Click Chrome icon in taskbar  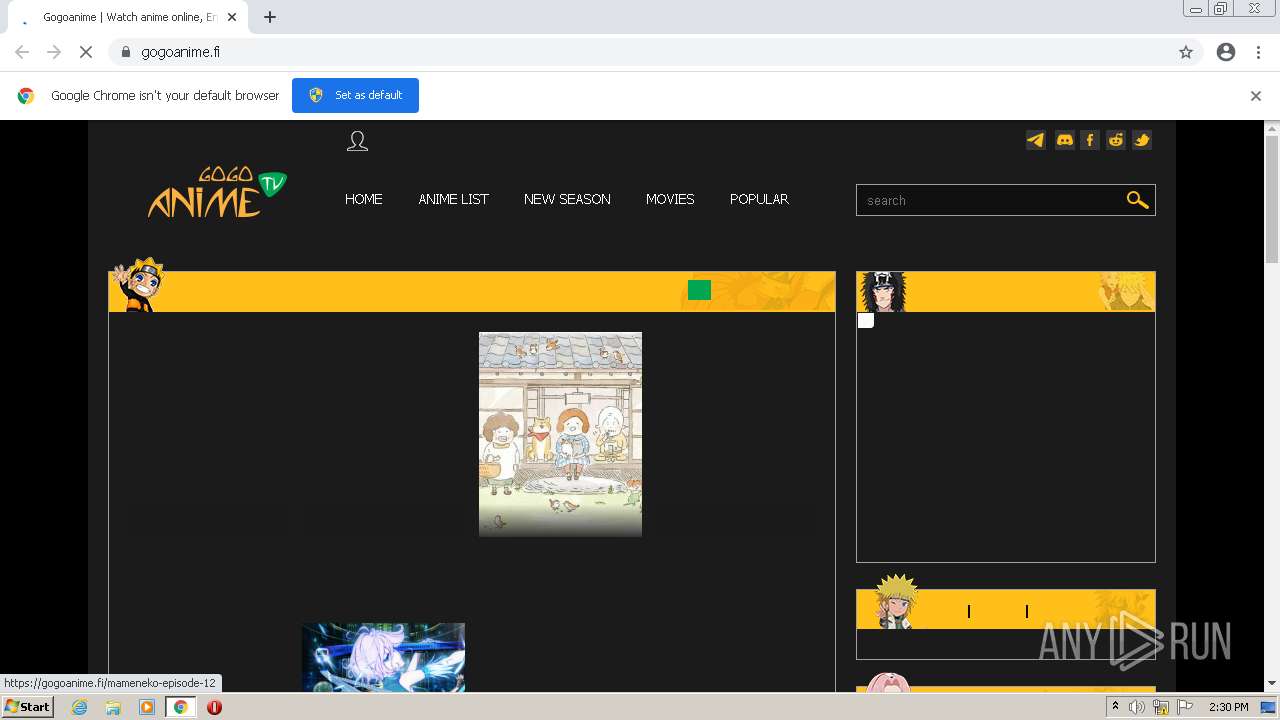click(181, 707)
